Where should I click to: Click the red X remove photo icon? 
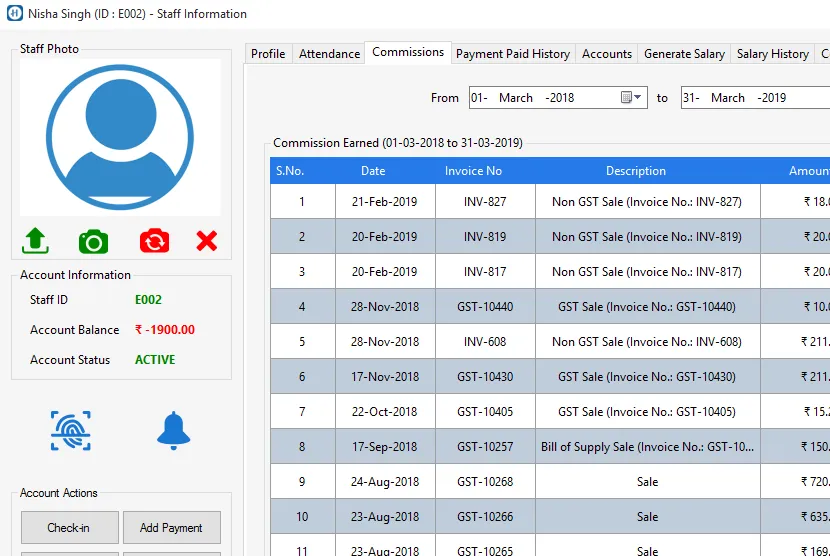pos(207,241)
